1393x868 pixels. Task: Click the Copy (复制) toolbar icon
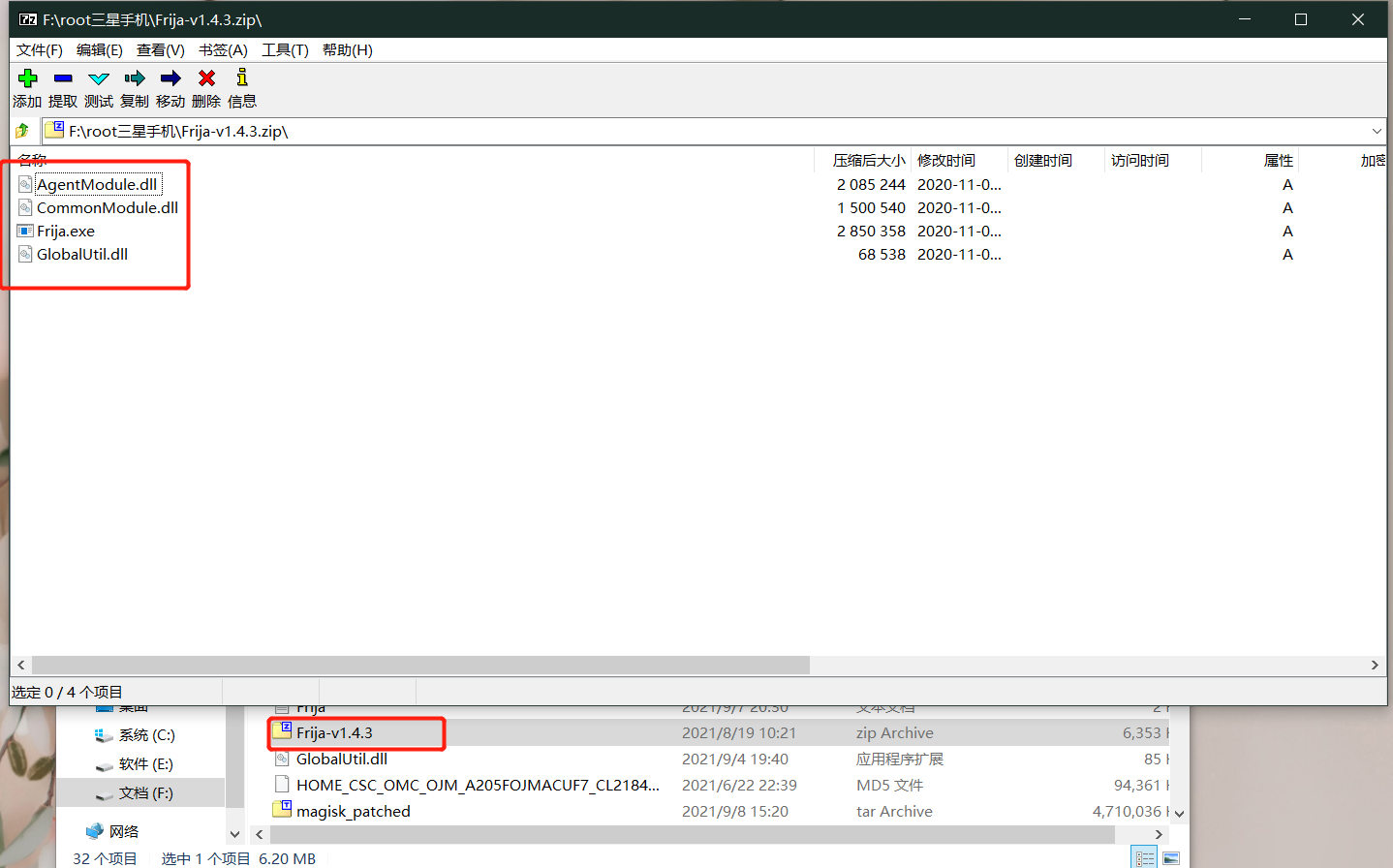pos(135,77)
